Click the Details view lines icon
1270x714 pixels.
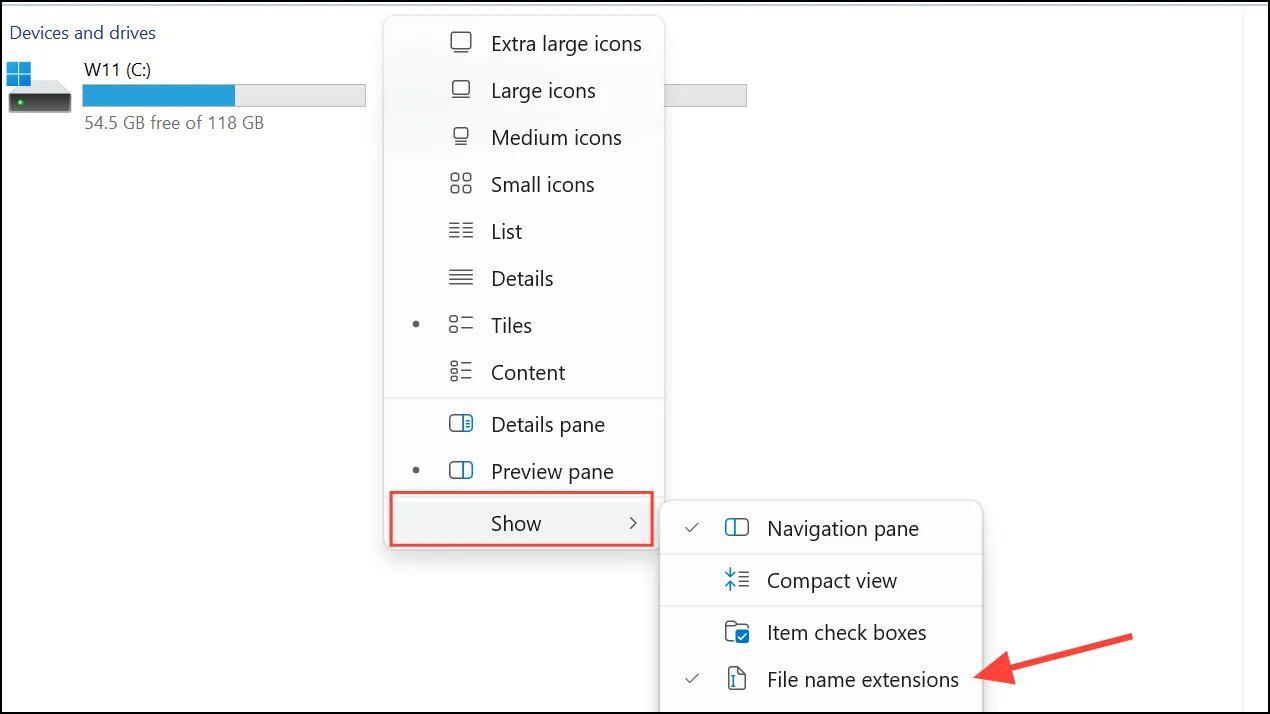pos(461,278)
